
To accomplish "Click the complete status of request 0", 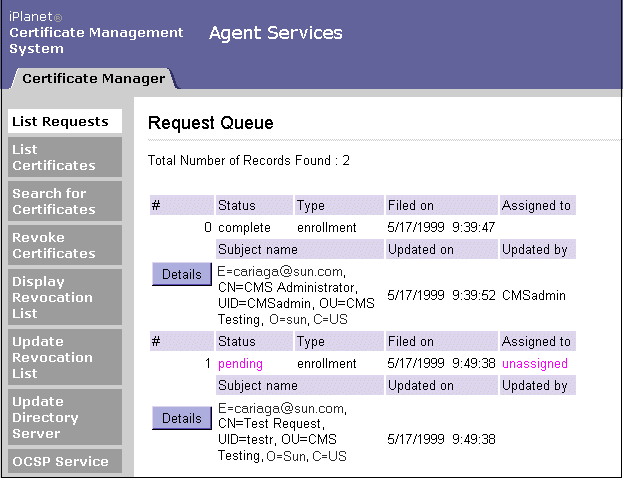I will point(244,228).
